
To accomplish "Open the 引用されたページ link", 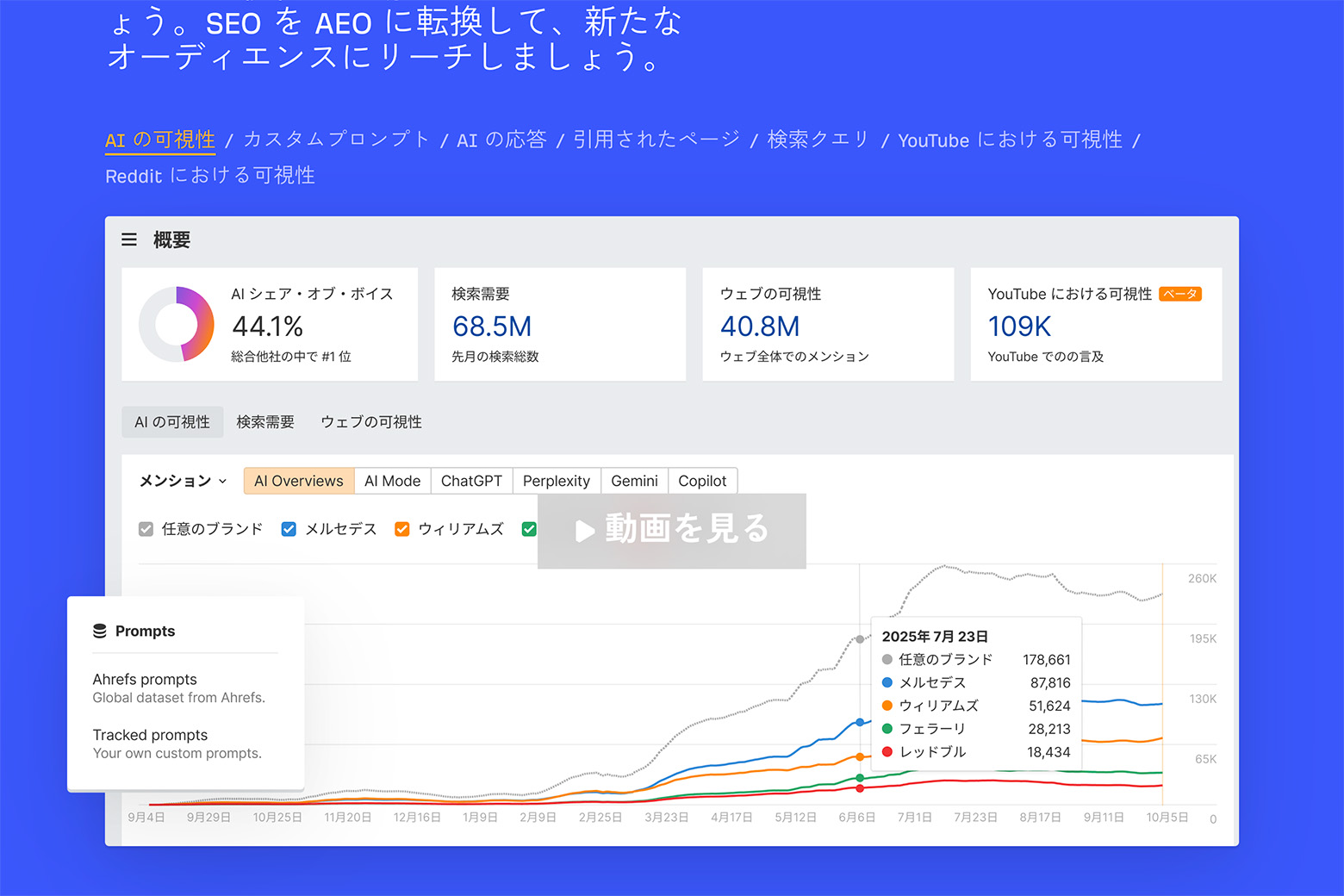I will tap(656, 140).
